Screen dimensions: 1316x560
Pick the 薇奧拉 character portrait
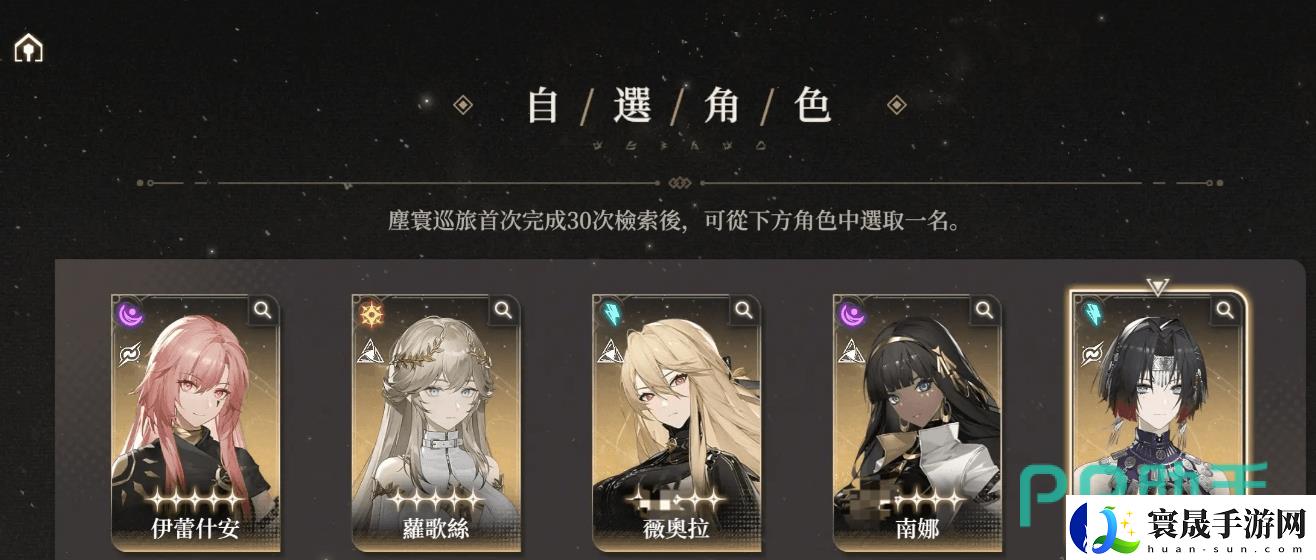[x=676, y=422]
